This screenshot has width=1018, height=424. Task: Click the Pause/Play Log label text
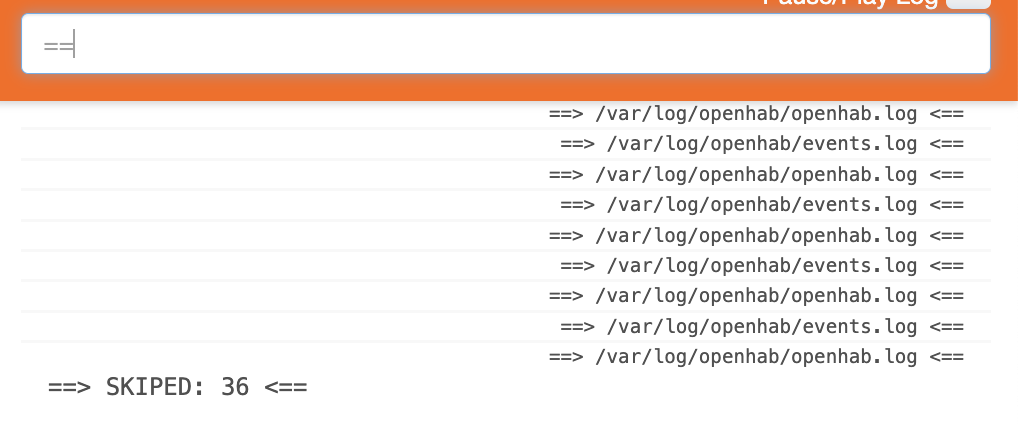pos(850,3)
